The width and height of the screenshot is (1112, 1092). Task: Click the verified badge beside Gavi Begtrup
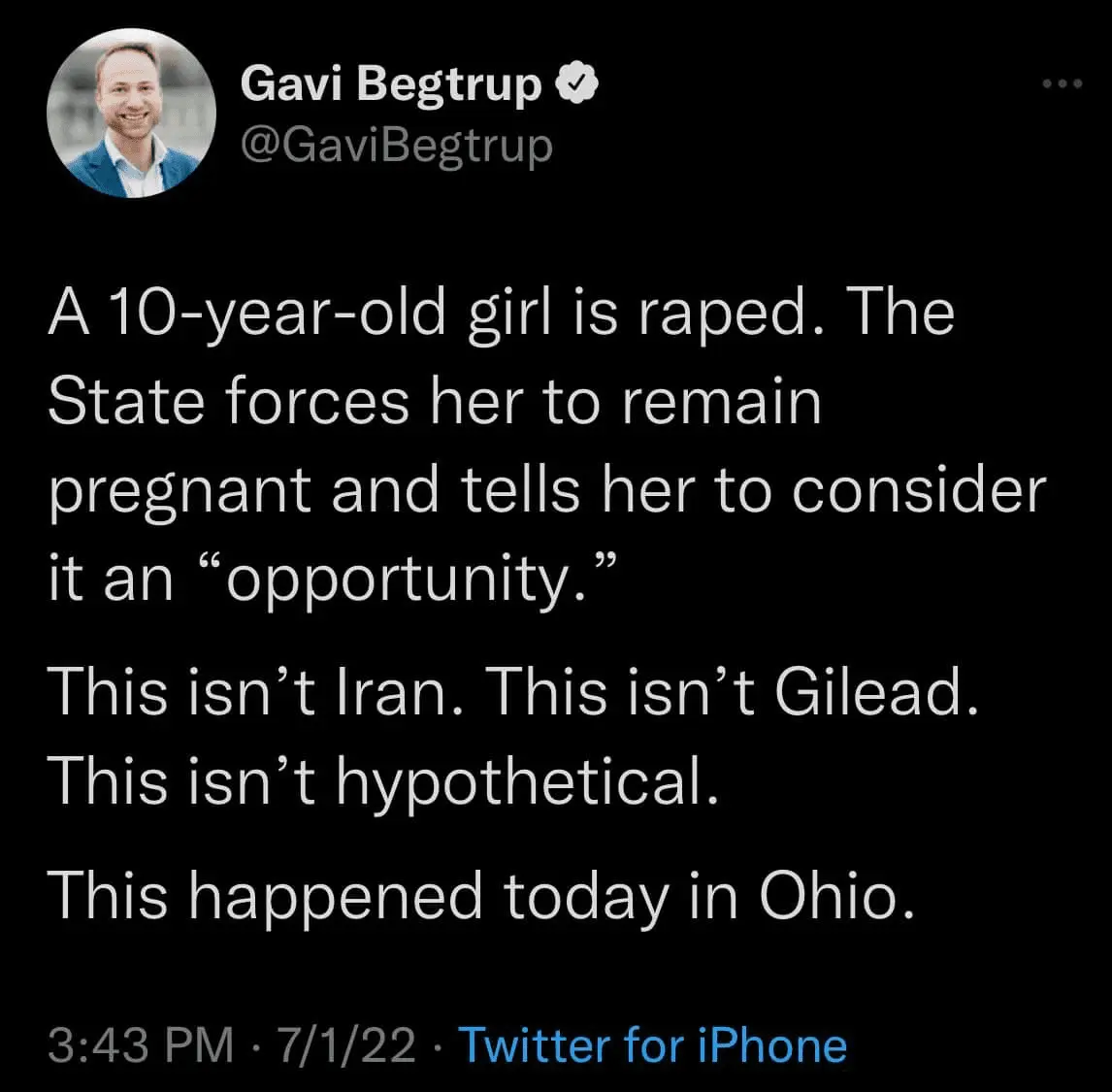(576, 84)
